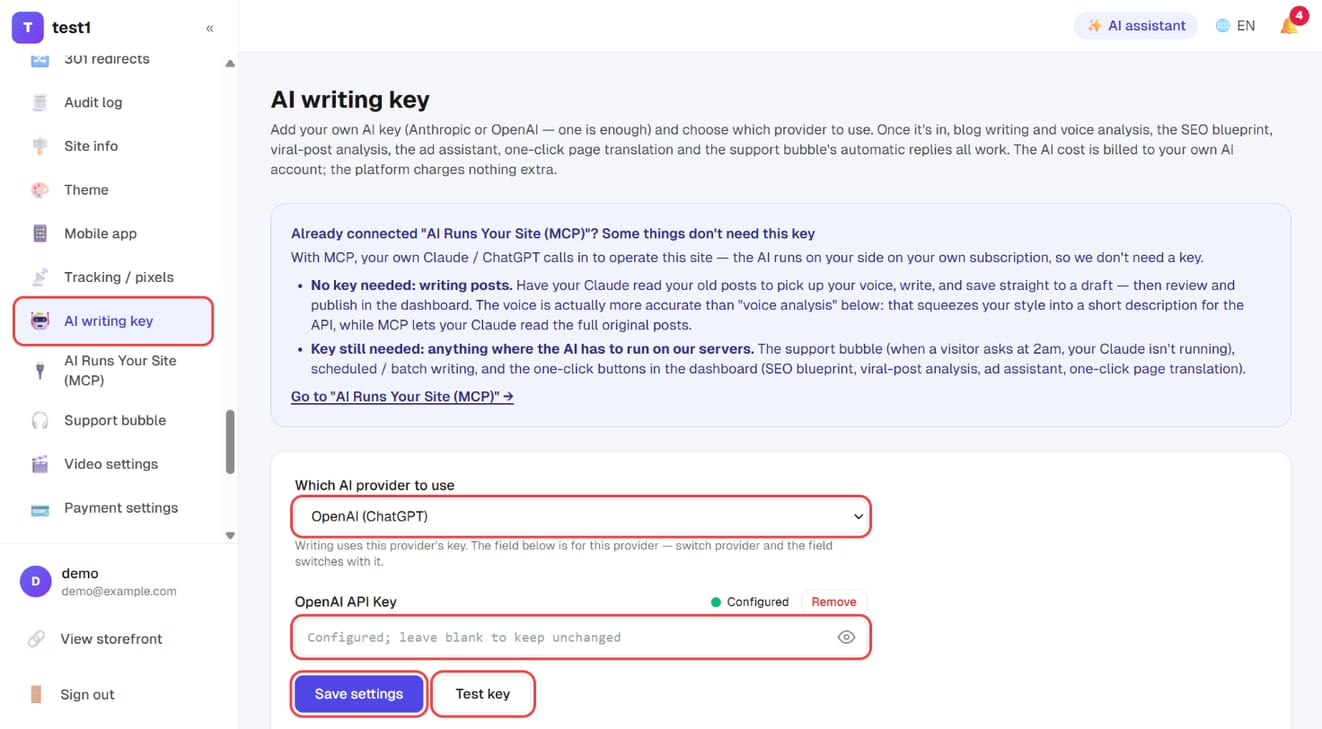Open Video settings
Screen dimensions: 1322x729
pyautogui.click(x=111, y=464)
